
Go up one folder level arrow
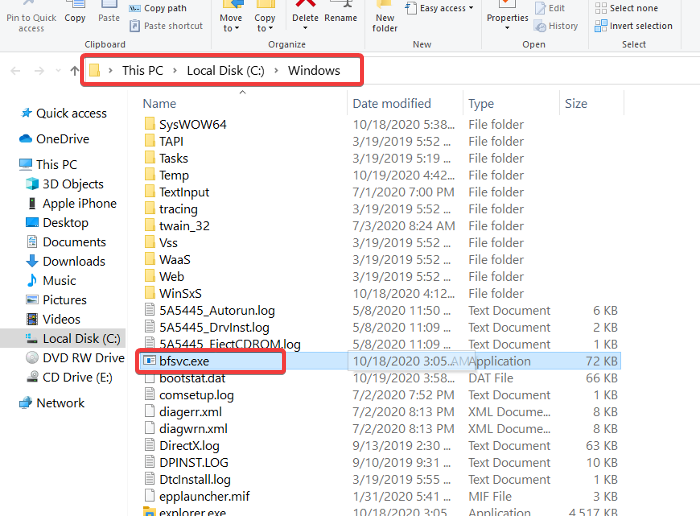coord(75,71)
